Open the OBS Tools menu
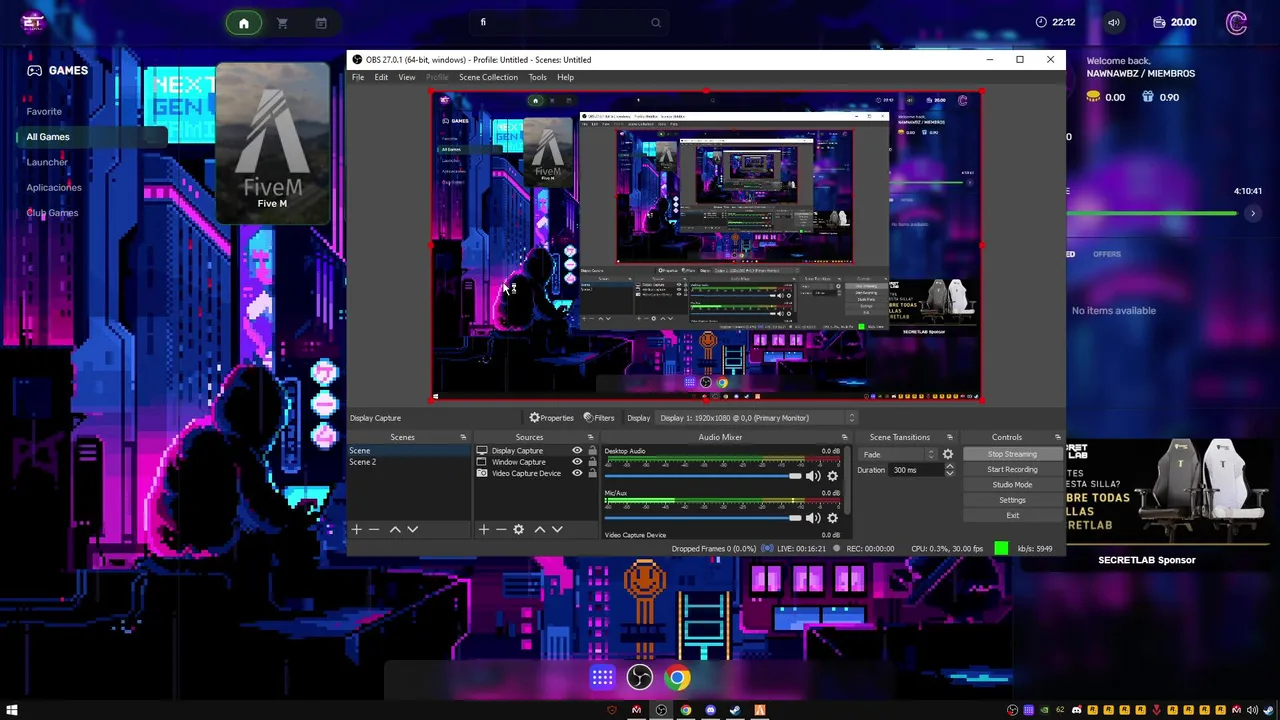1280x720 pixels. coord(538,77)
